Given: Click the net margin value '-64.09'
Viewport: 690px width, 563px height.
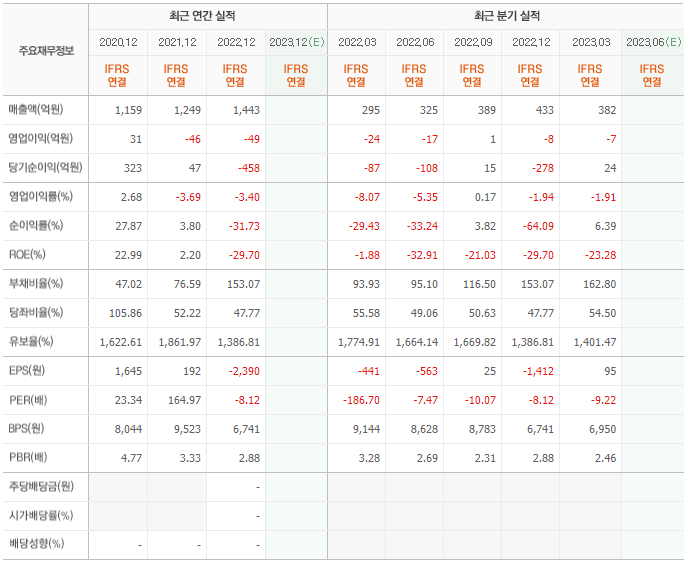Looking at the screenshot, I should coord(538,226).
